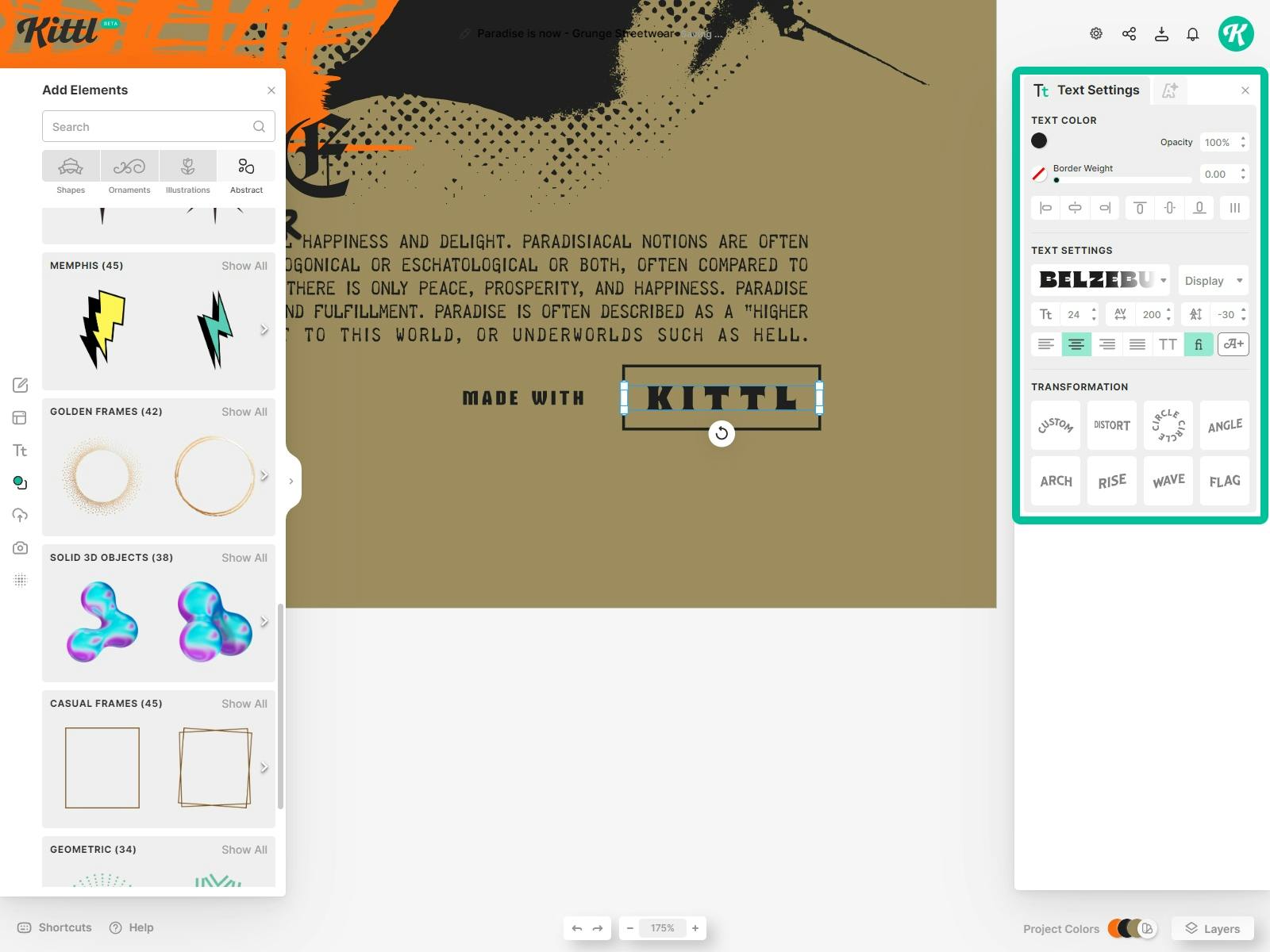Toggle uppercase TT option
The image size is (1270, 952).
1168,344
